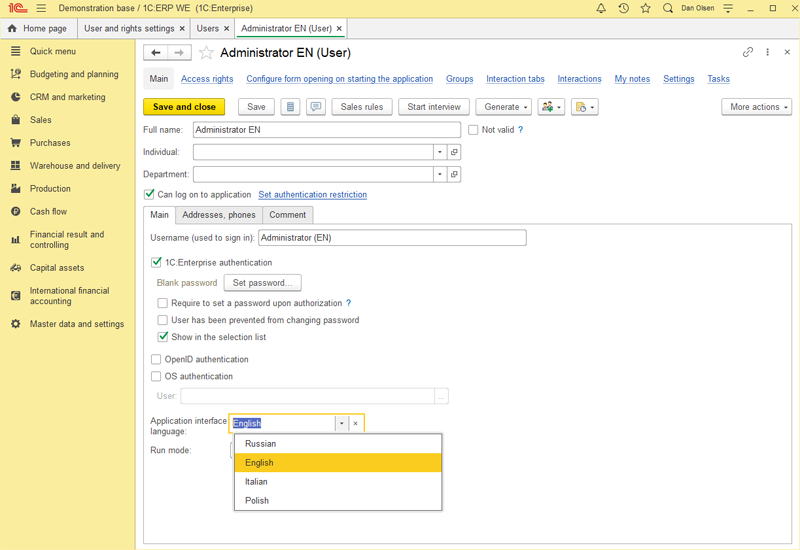Image resolution: width=800 pixels, height=550 pixels.
Task: Enable OpenID authentication checkbox
Action: coord(156,359)
